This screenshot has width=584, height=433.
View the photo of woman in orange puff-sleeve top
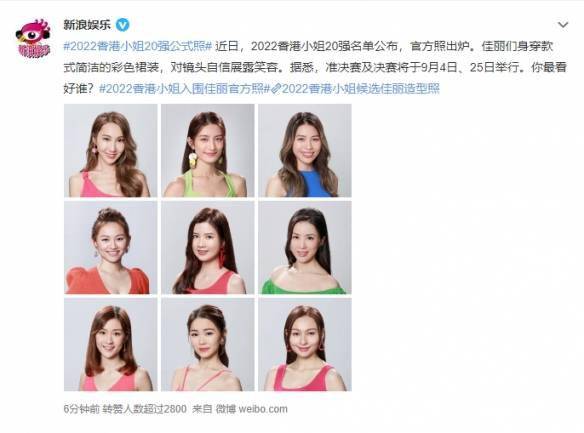click(111, 248)
